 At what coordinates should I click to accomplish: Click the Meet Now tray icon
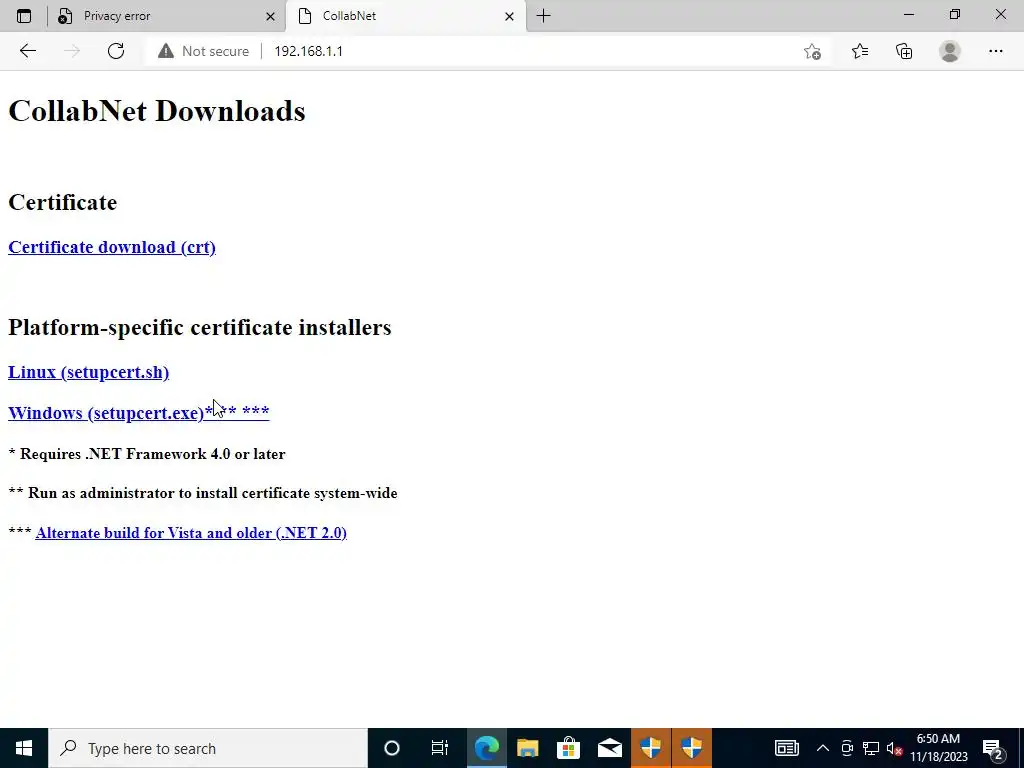point(847,748)
